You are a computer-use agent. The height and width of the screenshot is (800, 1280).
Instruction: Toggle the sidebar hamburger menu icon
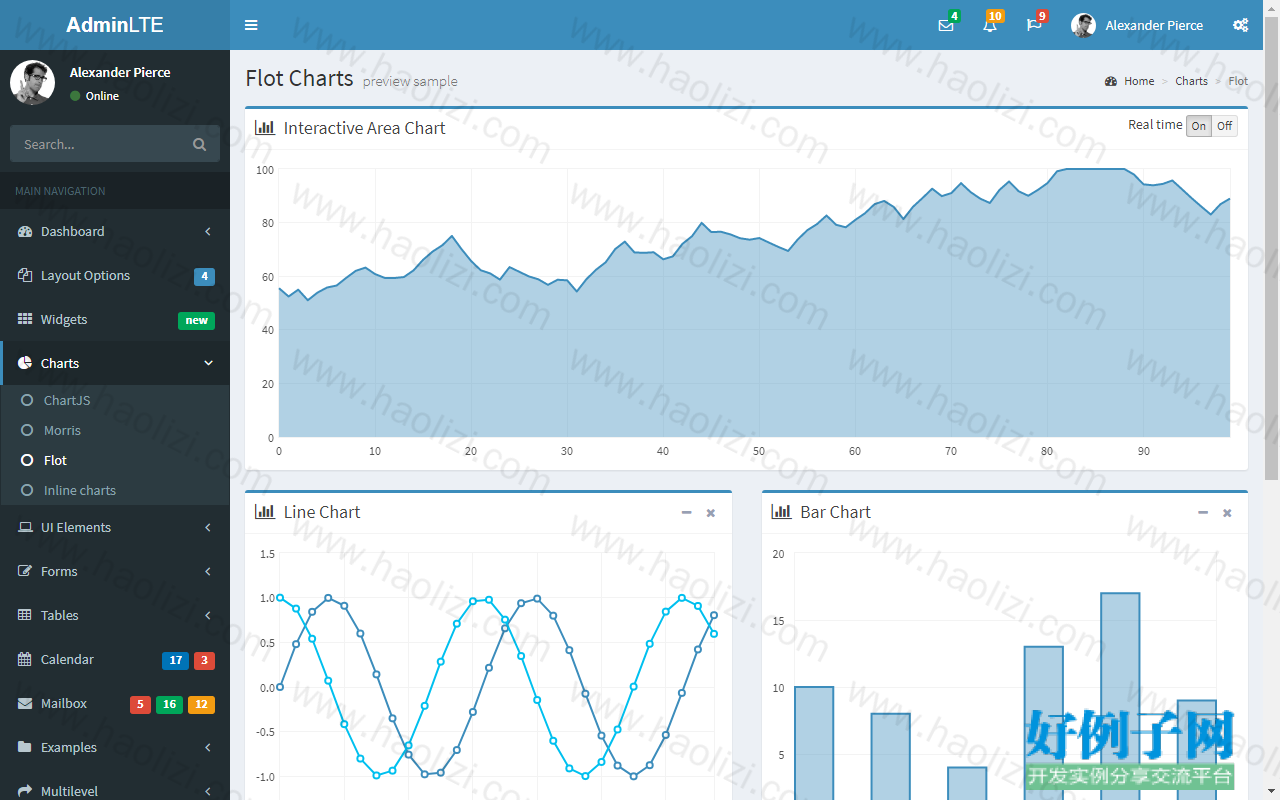[x=251, y=25]
